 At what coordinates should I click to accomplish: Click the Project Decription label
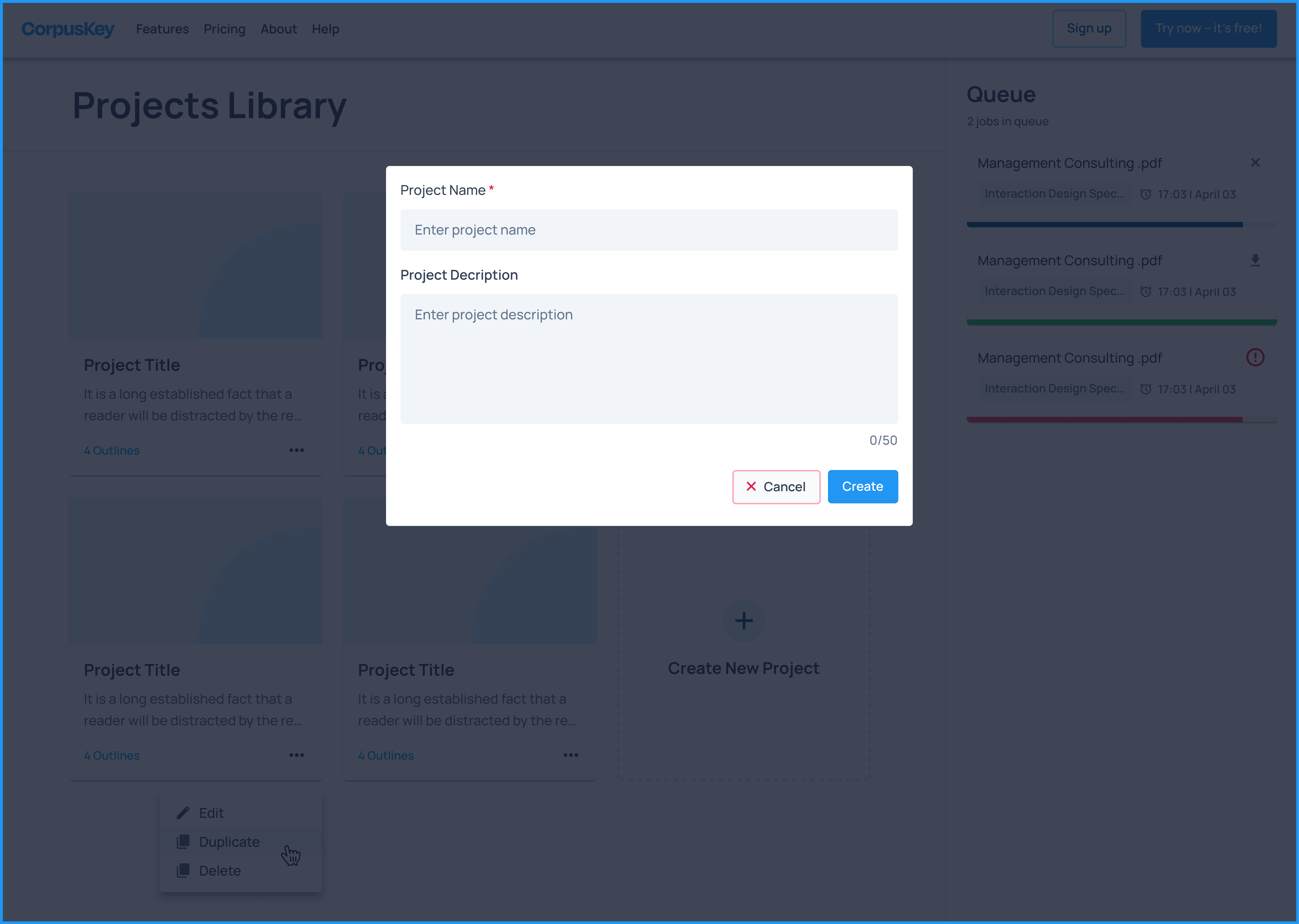459,275
